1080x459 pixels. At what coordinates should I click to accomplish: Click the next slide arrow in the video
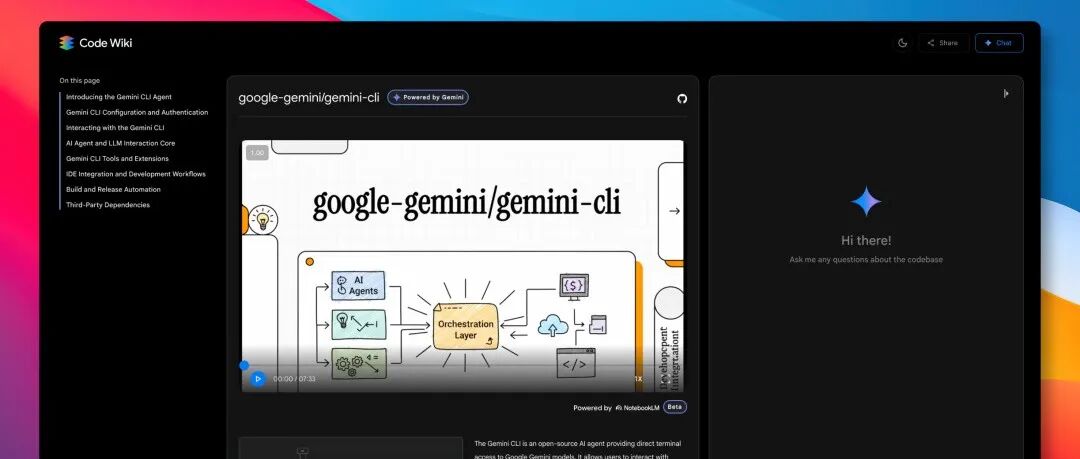point(674,211)
